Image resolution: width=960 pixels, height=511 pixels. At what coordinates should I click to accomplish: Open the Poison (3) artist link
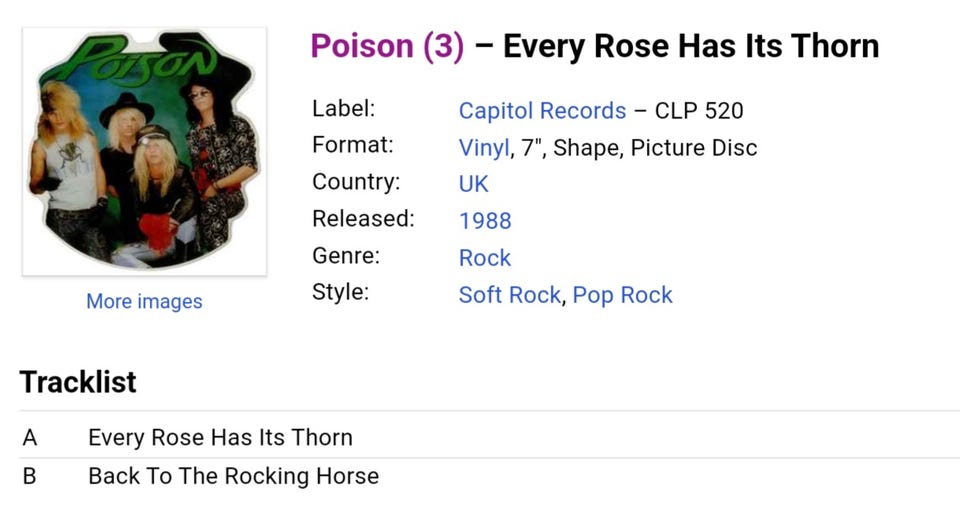tap(387, 46)
